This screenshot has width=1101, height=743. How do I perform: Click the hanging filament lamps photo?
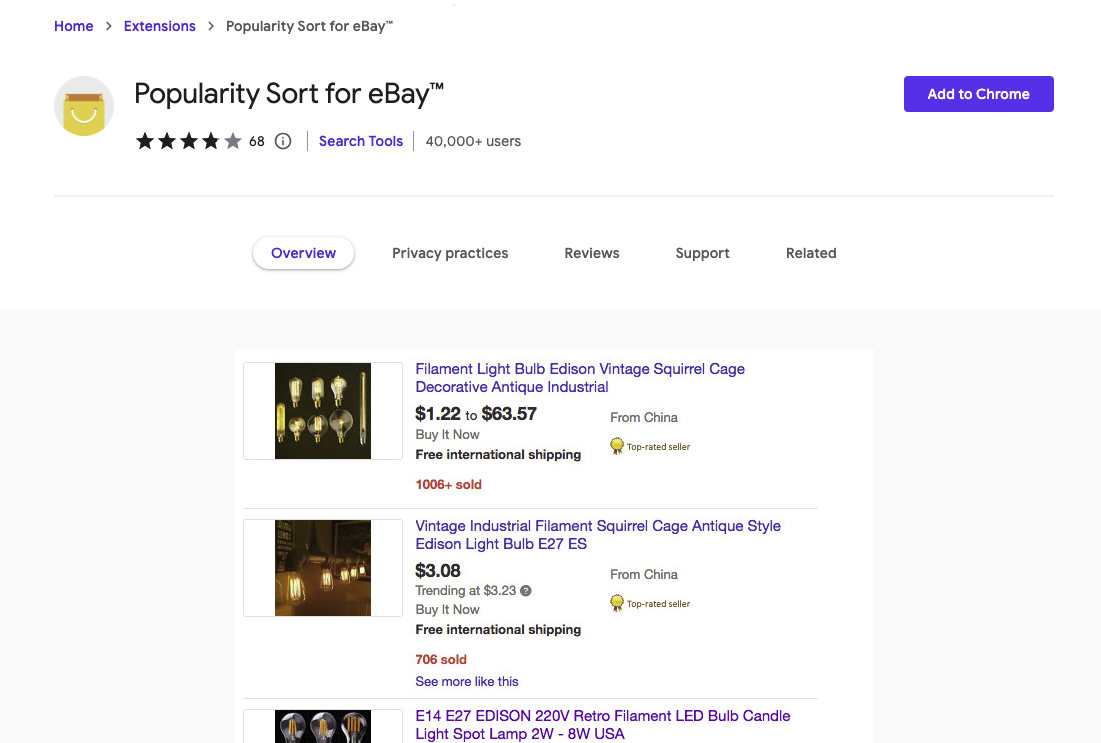point(322,567)
